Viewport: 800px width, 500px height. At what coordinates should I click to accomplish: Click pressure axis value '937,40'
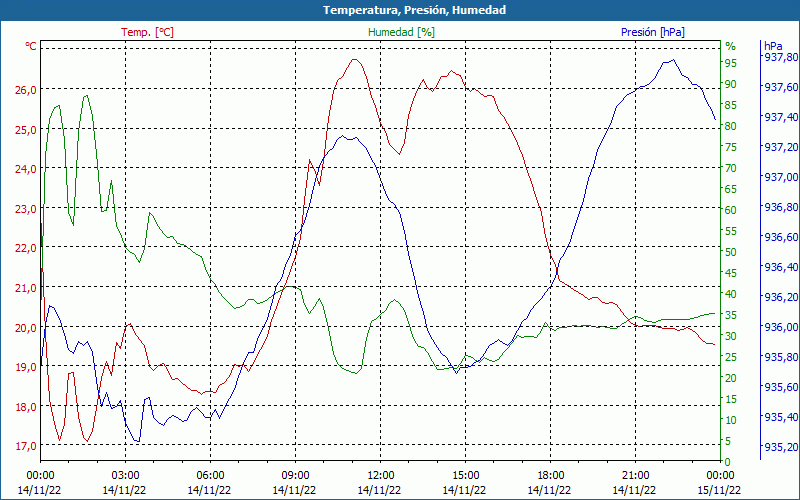[781, 117]
